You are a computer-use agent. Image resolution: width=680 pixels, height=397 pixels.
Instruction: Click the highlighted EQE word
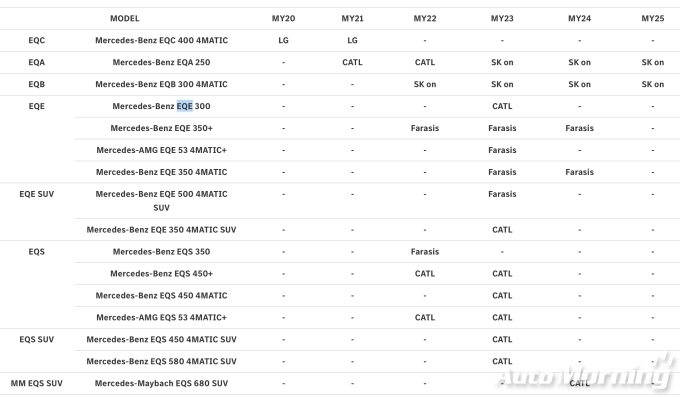click(x=184, y=106)
